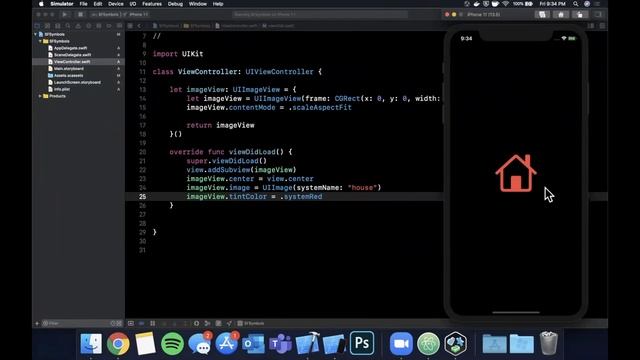Click the Xcode Stop button
The image size is (640, 360).
pyautogui.click(x=80, y=14)
